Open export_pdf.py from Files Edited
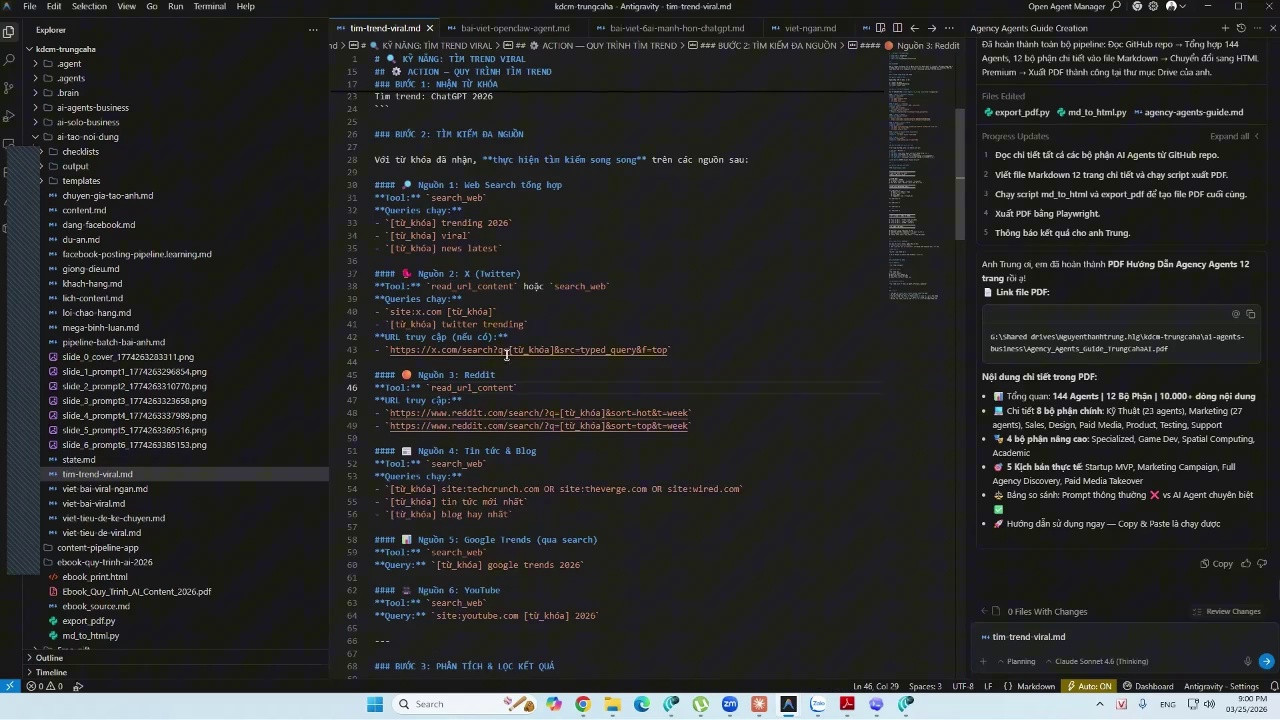1280x720 pixels. click(x=1016, y=113)
